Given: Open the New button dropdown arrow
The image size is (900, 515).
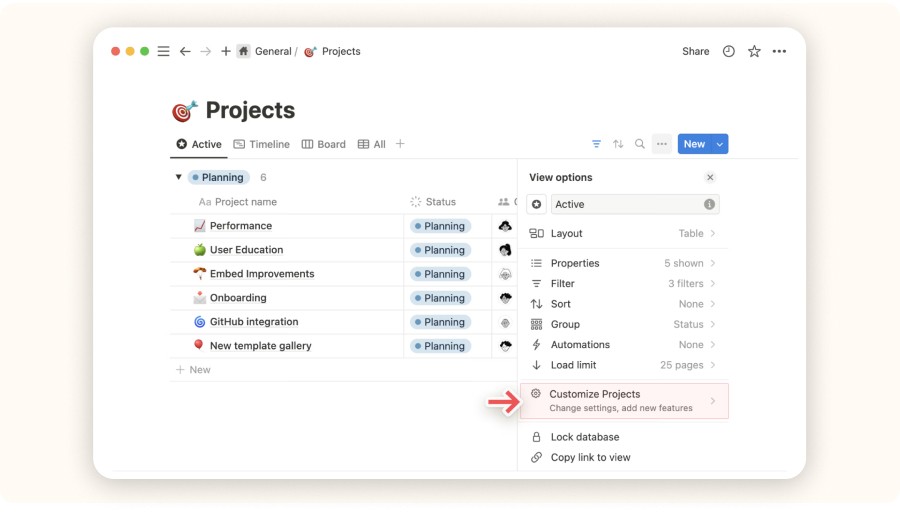Looking at the screenshot, I should click(x=720, y=144).
